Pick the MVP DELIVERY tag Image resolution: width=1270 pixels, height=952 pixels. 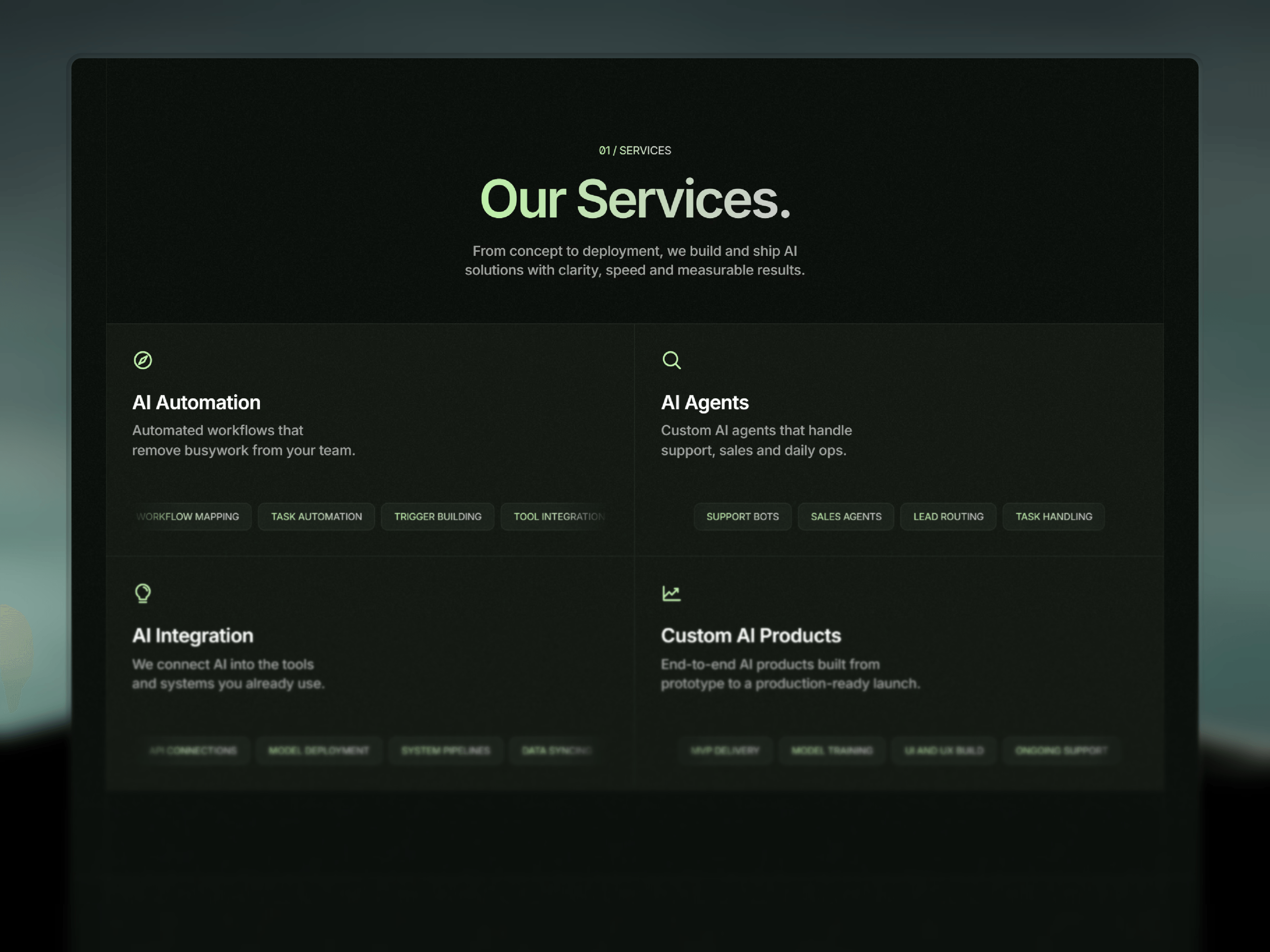(725, 750)
